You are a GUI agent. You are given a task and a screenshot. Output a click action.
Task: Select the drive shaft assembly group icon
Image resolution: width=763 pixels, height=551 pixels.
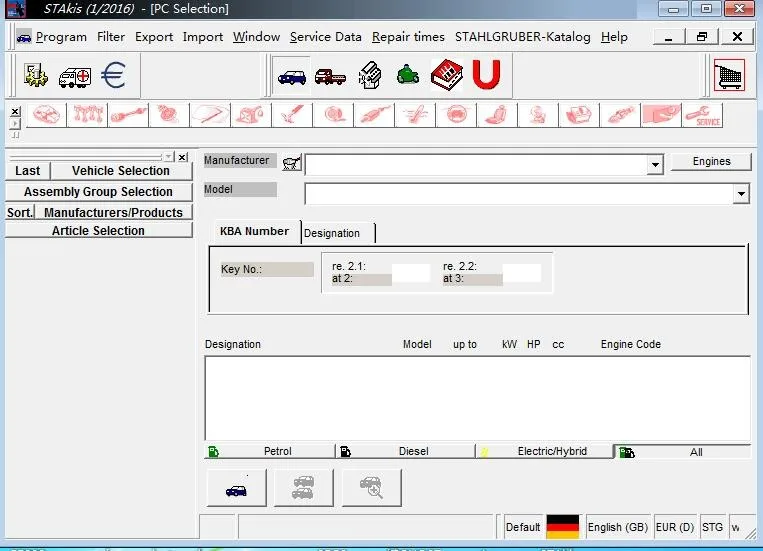pos(128,115)
